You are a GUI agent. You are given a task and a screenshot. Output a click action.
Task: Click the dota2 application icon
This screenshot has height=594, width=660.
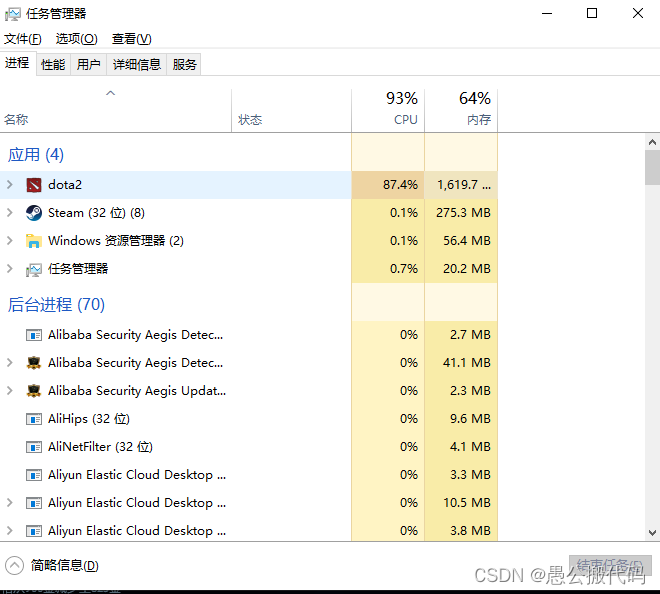point(34,185)
